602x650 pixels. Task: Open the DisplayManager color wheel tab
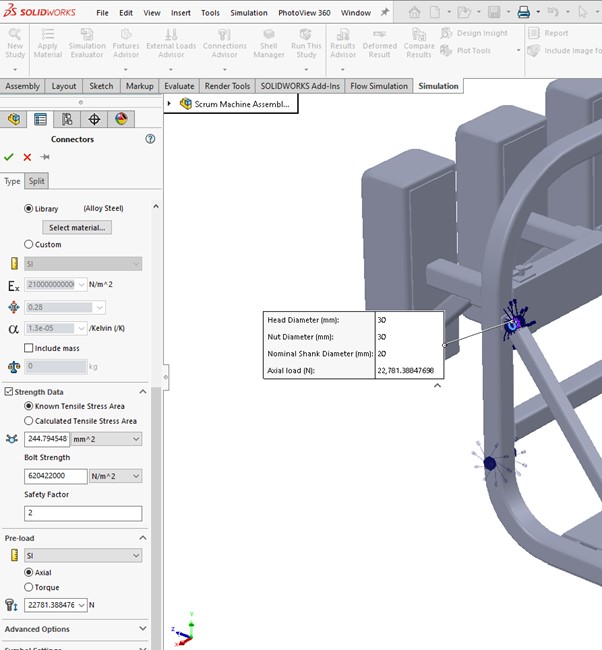click(121, 119)
